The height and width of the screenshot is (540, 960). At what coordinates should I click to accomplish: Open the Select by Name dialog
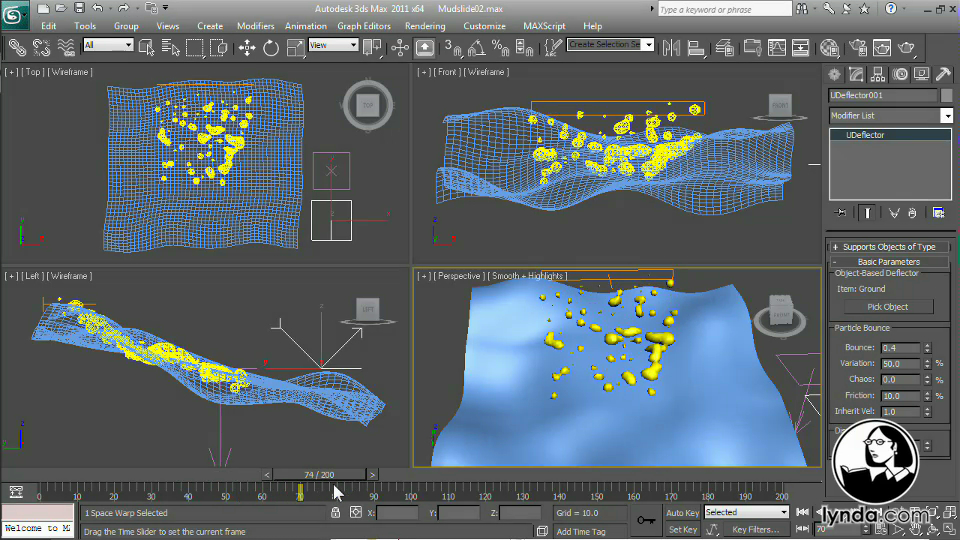pos(170,47)
